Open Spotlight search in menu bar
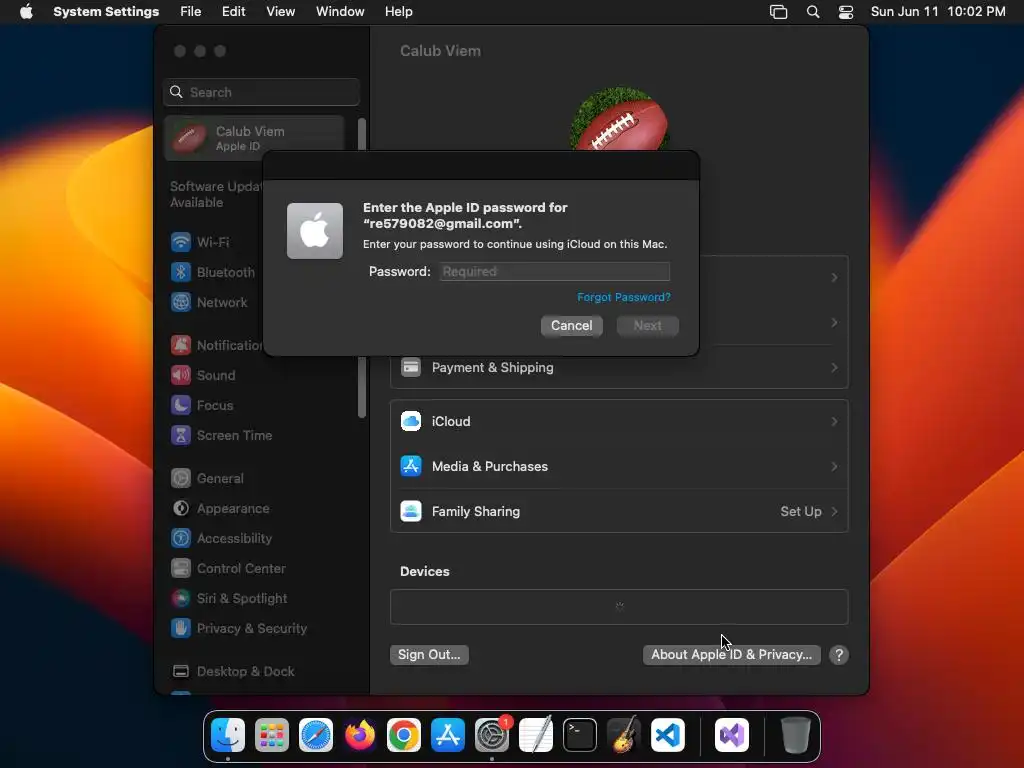The height and width of the screenshot is (768, 1024). click(812, 12)
